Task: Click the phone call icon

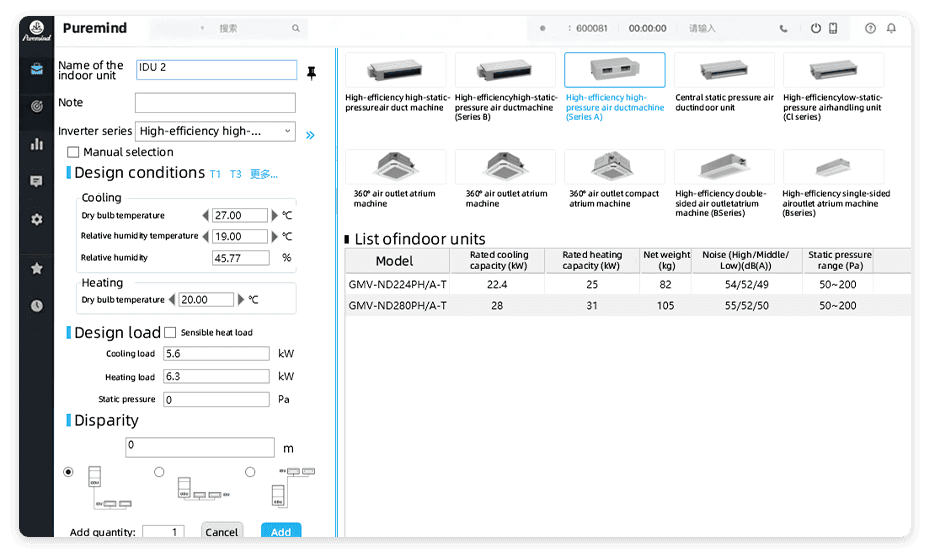Action: [783, 29]
